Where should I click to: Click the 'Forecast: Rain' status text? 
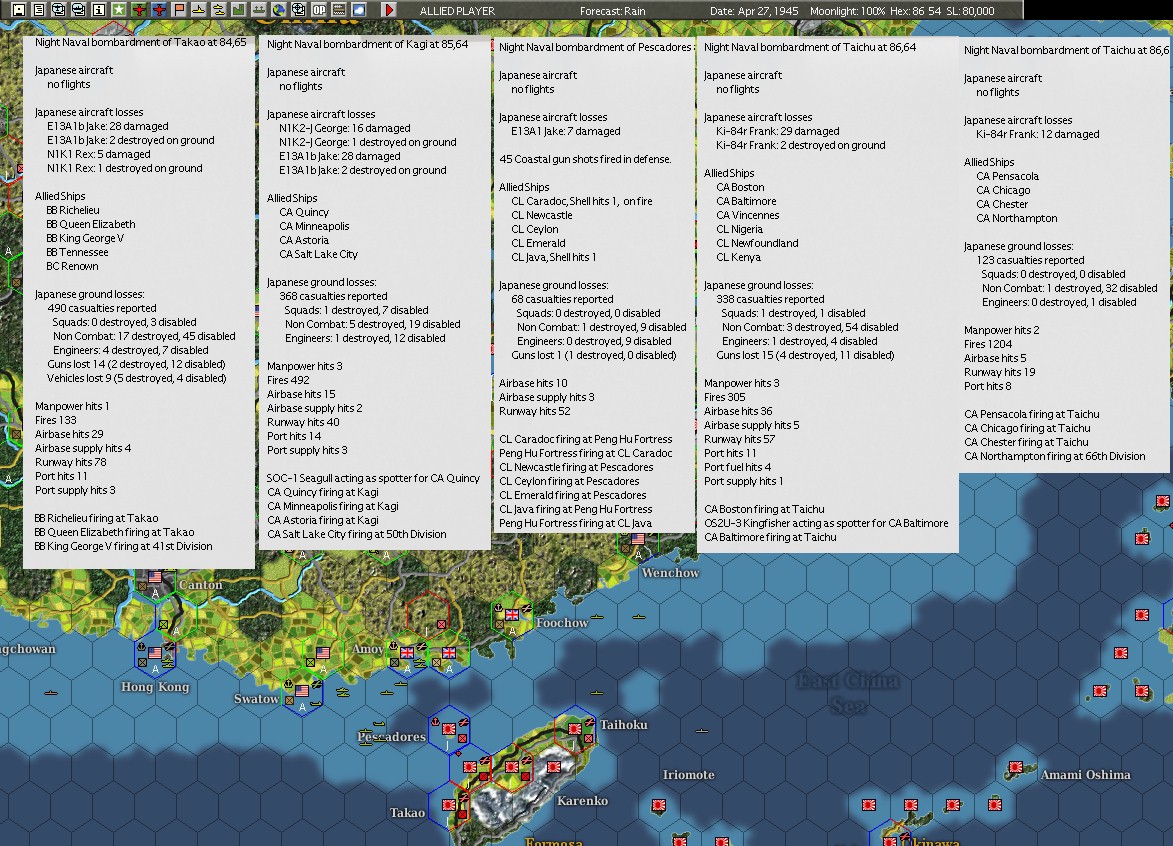point(613,11)
